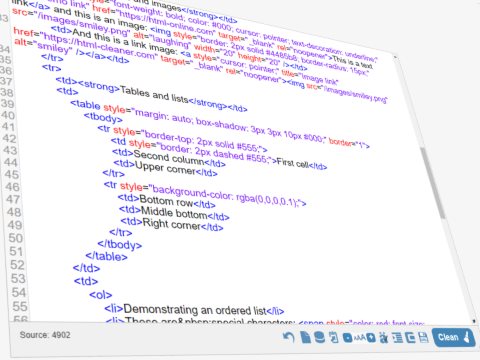
Task: Click the indent lines icon
Action: click(397, 338)
